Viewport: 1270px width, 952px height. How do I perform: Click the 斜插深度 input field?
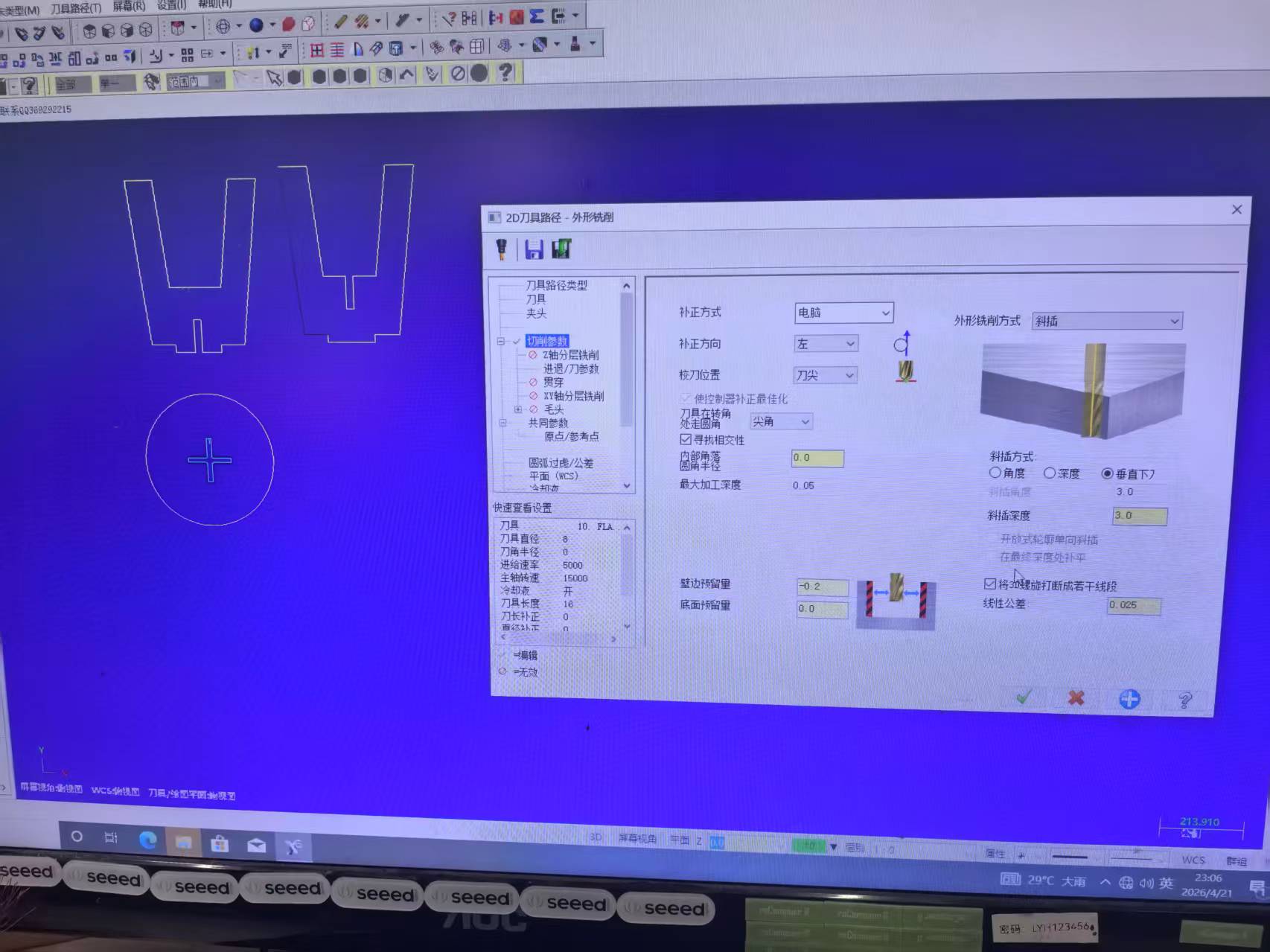tap(1140, 515)
